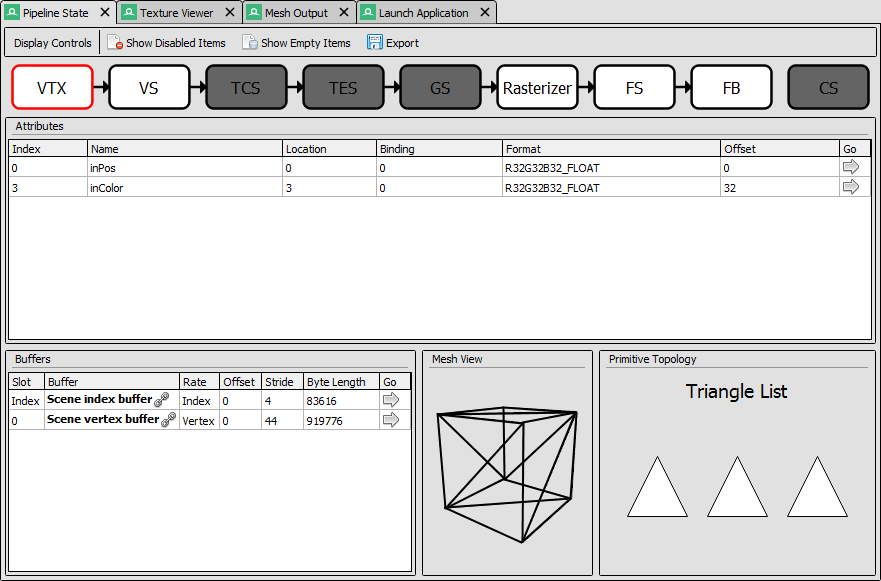Switch to the Mesh Output tab
The width and height of the screenshot is (881, 581).
click(296, 13)
